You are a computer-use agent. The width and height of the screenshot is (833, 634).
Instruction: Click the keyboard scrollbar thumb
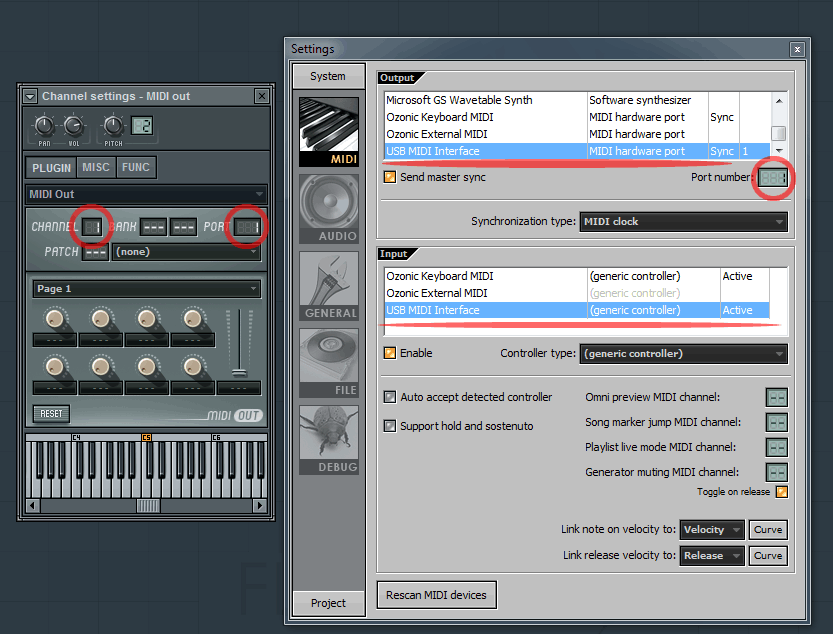click(x=148, y=505)
